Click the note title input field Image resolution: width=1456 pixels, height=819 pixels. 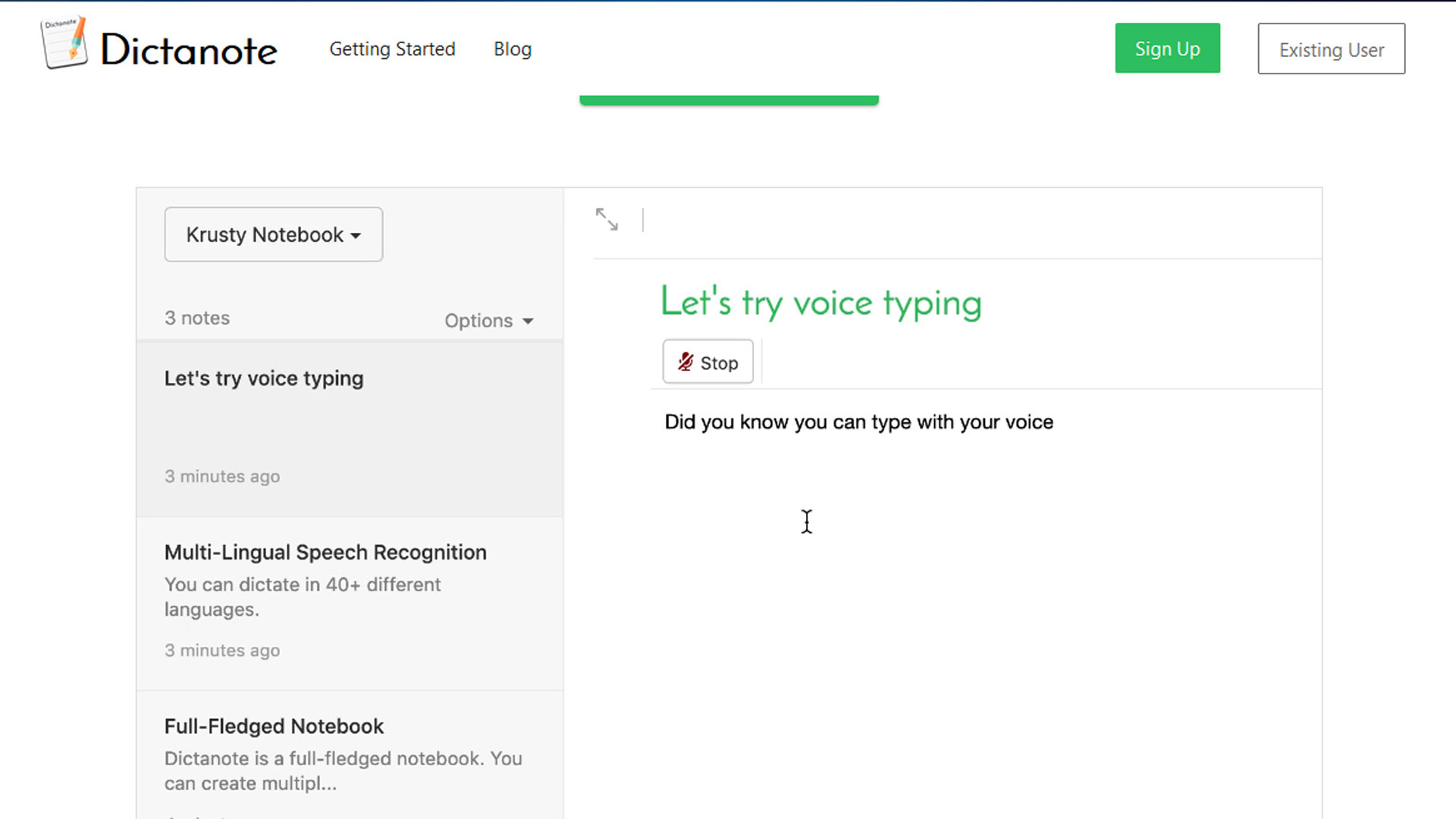click(x=820, y=303)
